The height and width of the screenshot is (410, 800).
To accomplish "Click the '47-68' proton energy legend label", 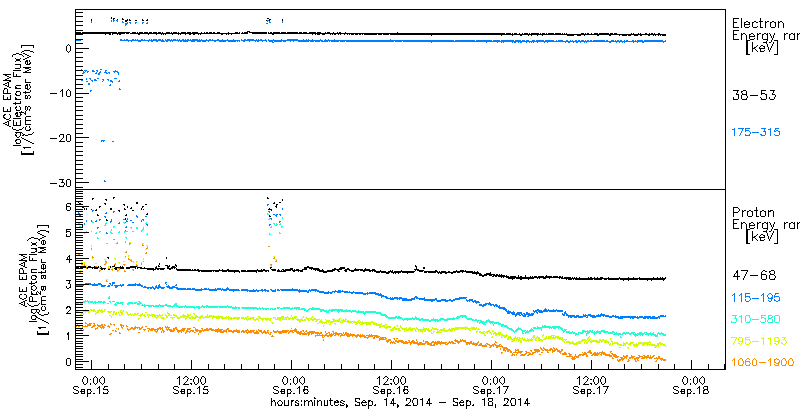I will point(754,276).
